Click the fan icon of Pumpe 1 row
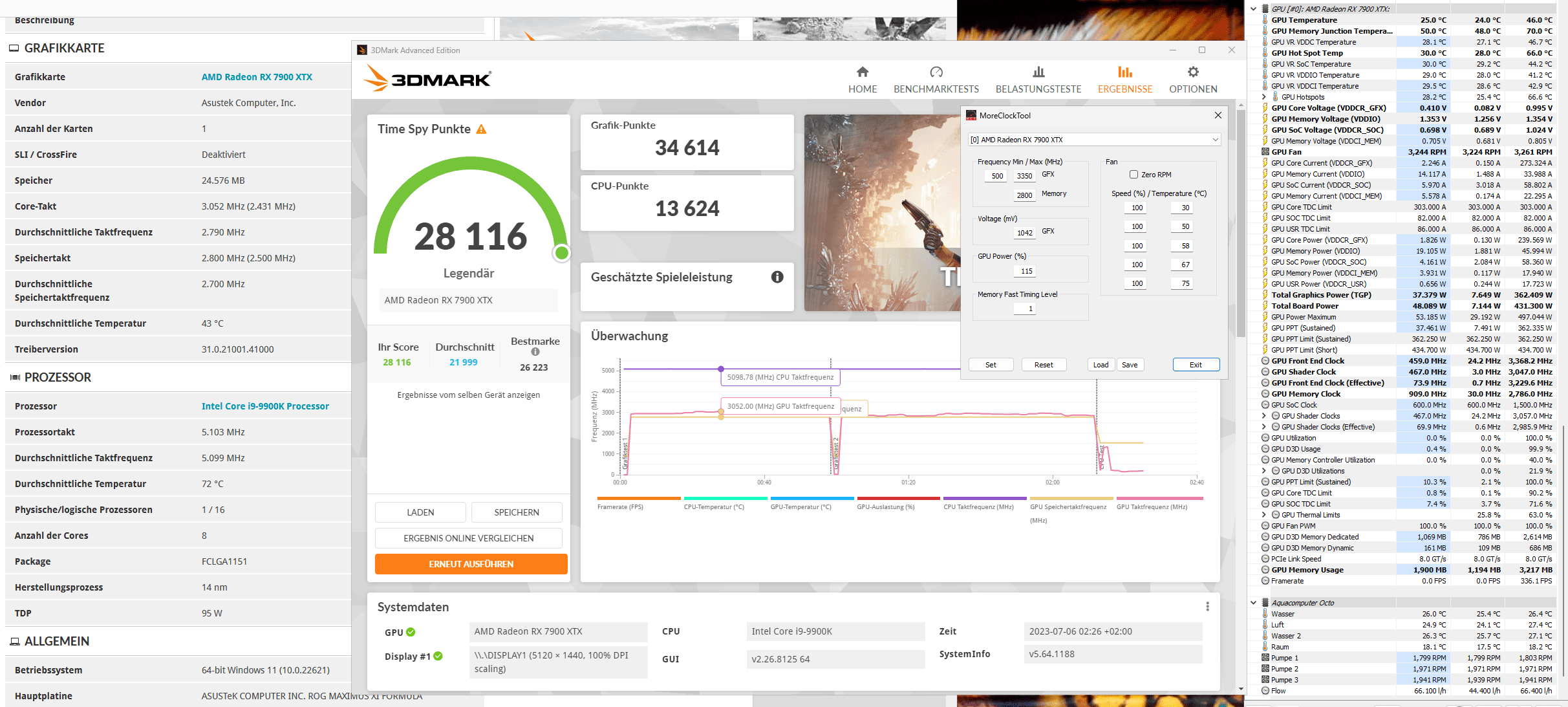The width and height of the screenshot is (1568, 707). (x=1265, y=658)
